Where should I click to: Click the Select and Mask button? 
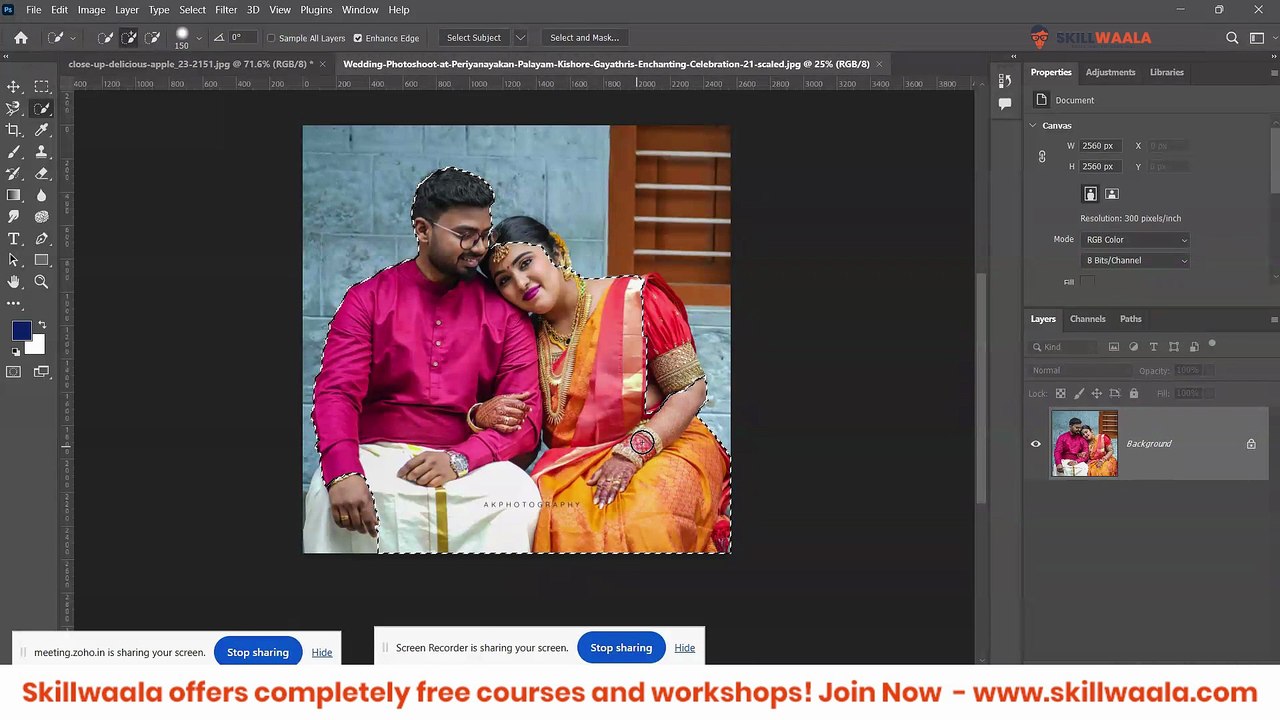[x=584, y=38]
